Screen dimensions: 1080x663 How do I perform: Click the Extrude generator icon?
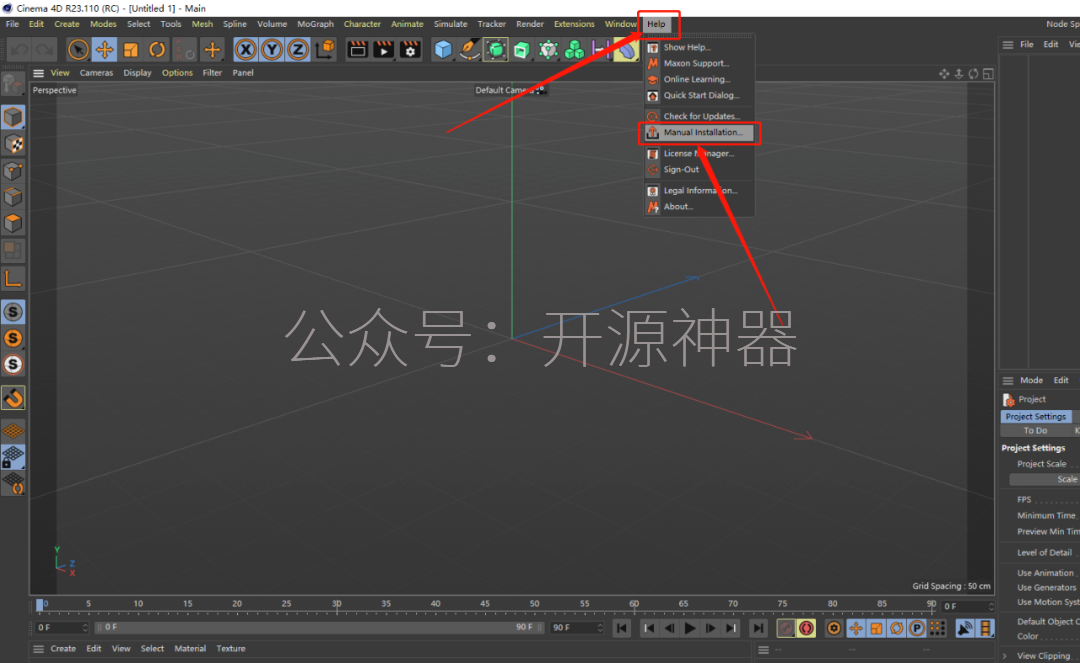pos(521,50)
